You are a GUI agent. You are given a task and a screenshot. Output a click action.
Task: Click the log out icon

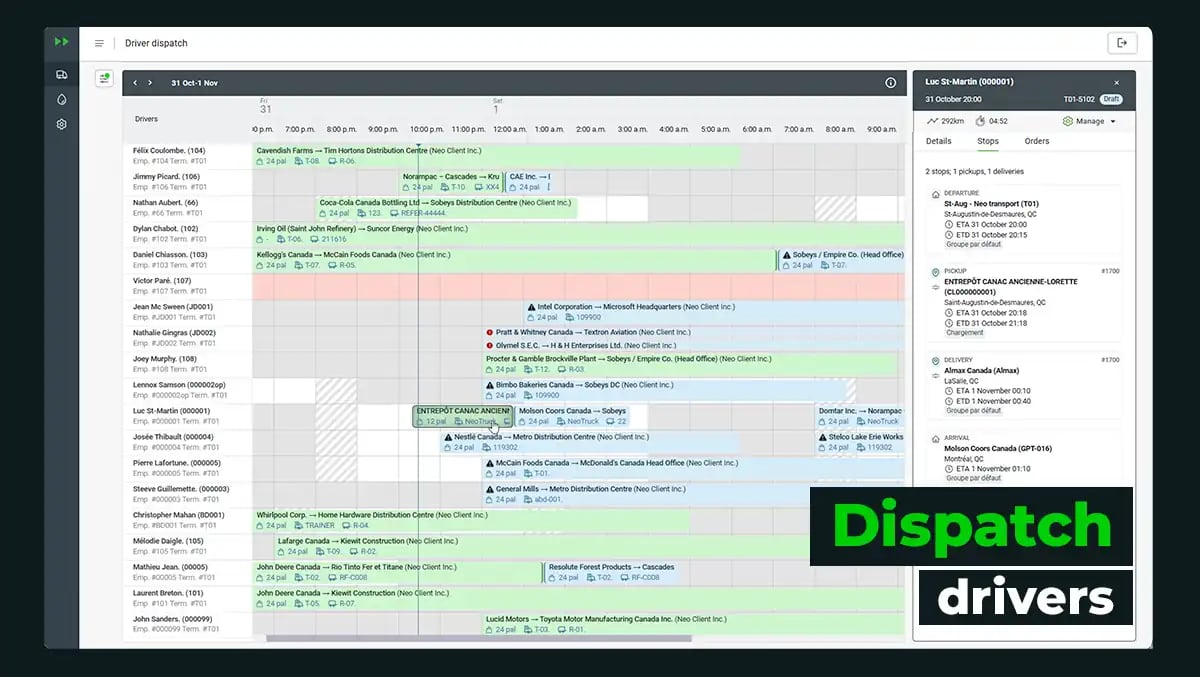(x=1122, y=43)
